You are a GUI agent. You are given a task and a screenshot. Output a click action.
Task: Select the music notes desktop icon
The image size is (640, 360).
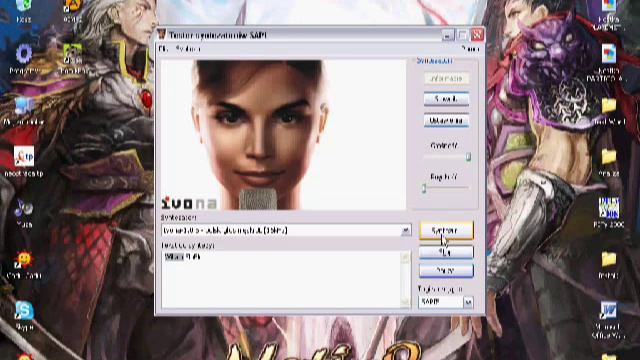click(x=24, y=208)
